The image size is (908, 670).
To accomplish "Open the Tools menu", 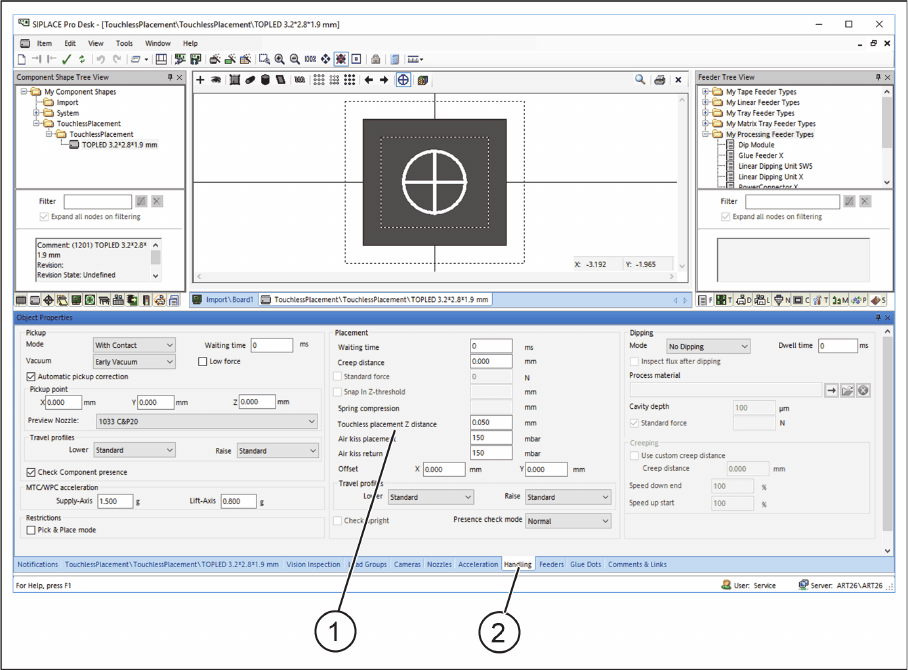I will coord(124,44).
